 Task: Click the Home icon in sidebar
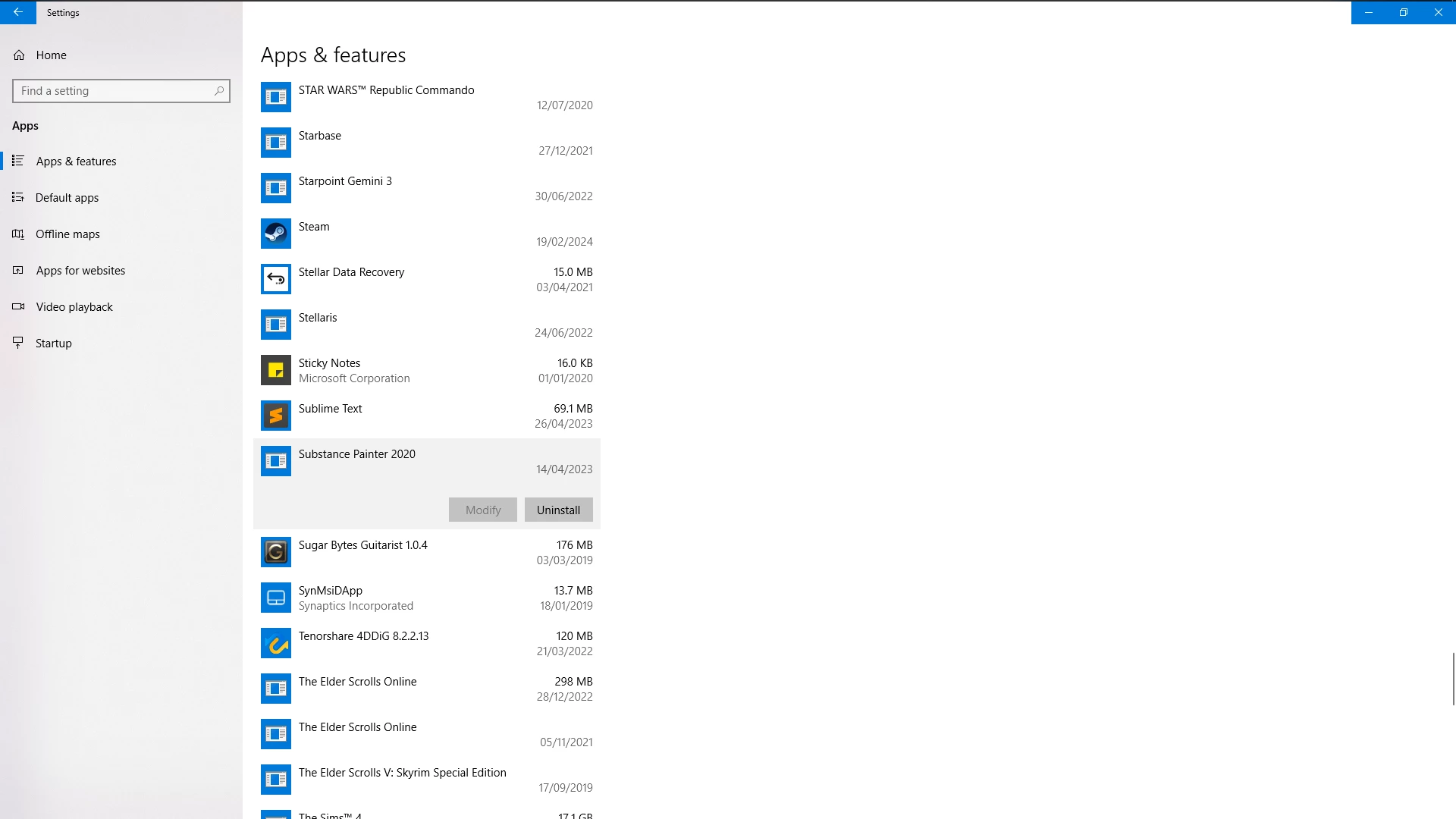click(x=19, y=55)
